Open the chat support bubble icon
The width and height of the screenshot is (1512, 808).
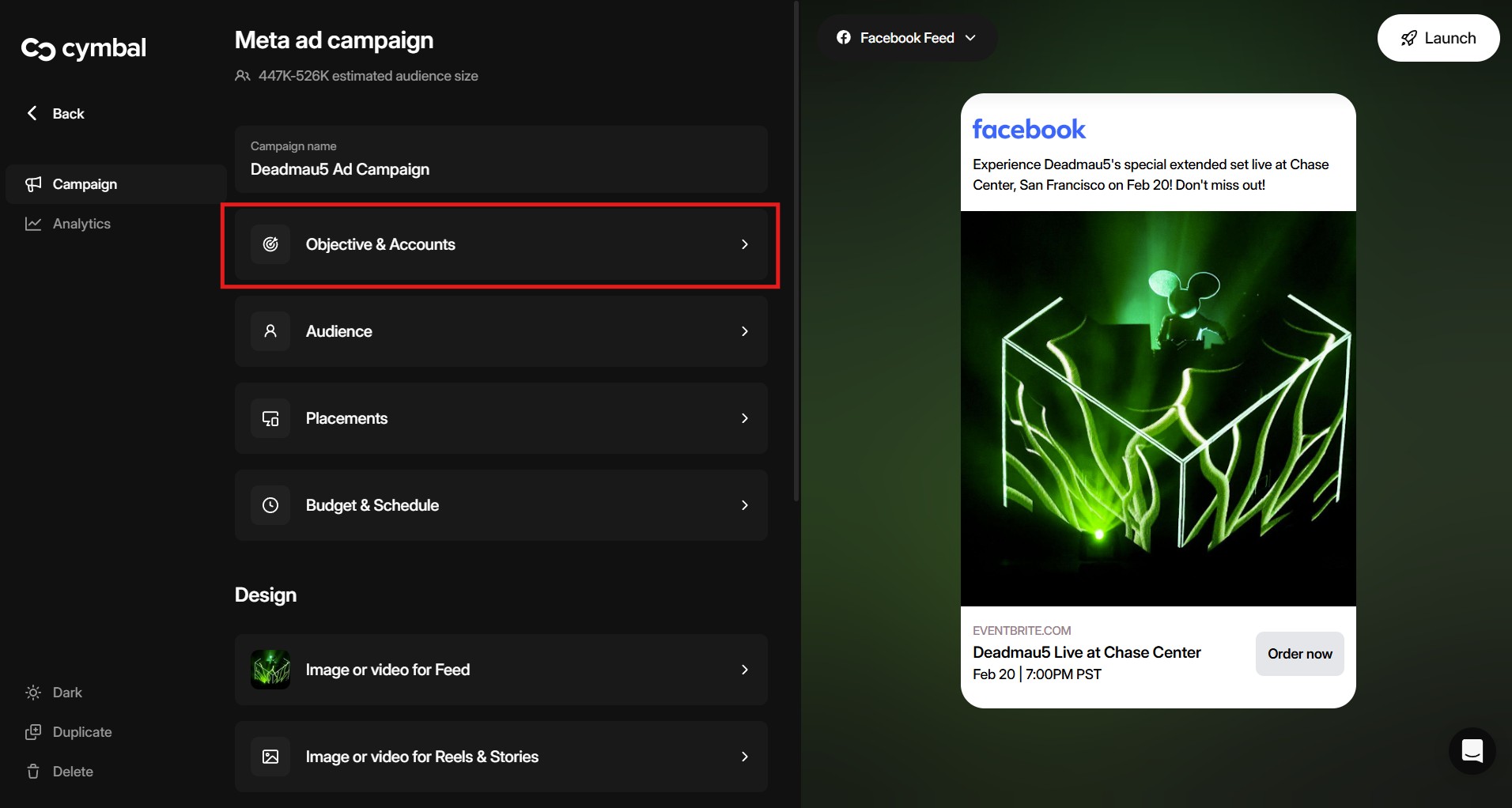click(1472, 750)
